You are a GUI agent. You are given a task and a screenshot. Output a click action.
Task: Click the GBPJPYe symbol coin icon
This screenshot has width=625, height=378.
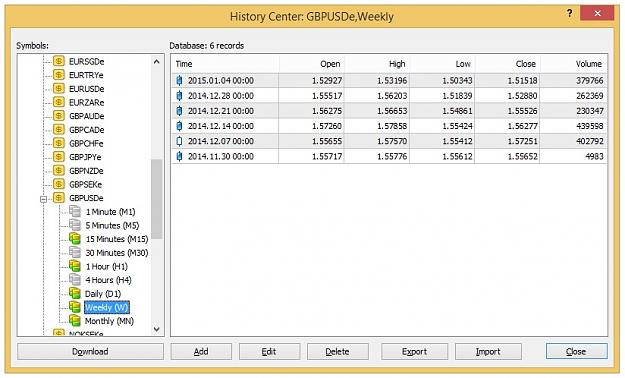59,157
